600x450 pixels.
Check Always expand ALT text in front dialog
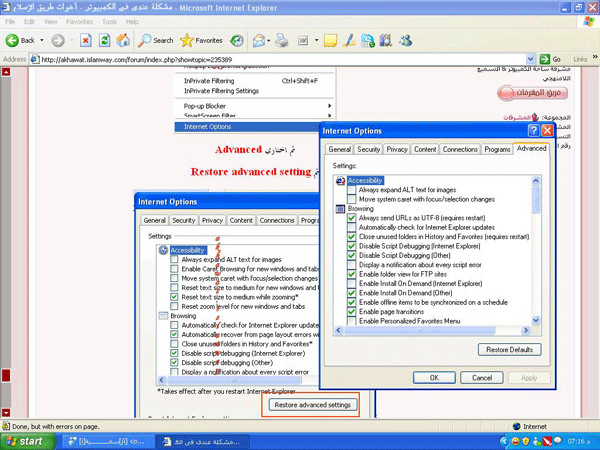(x=352, y=190)
